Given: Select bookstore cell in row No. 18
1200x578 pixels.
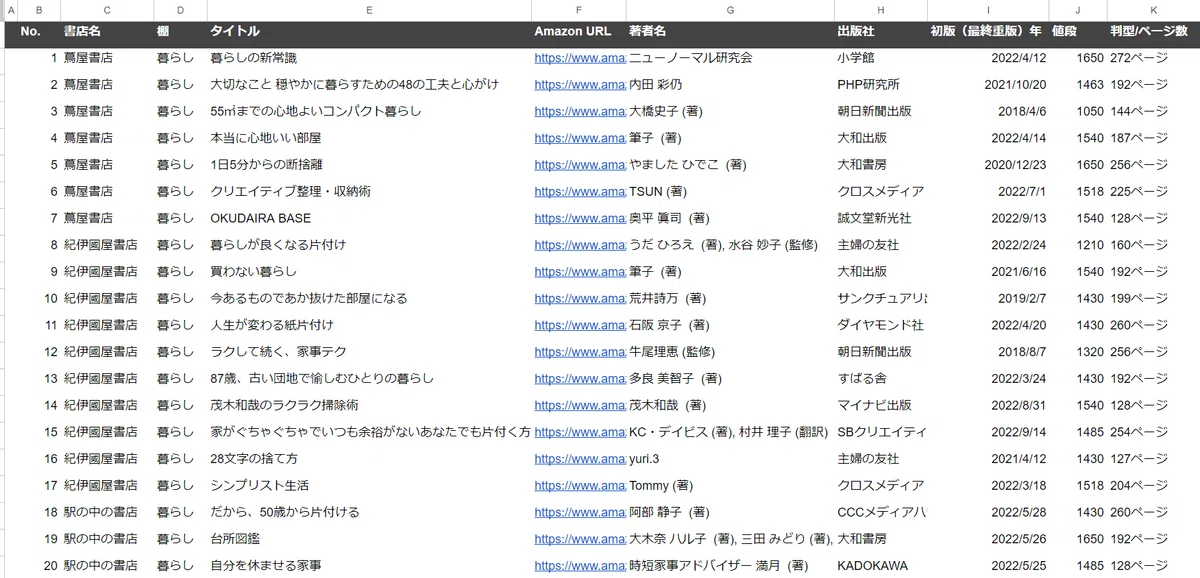Looking at the screenshot, I should 107,512.
